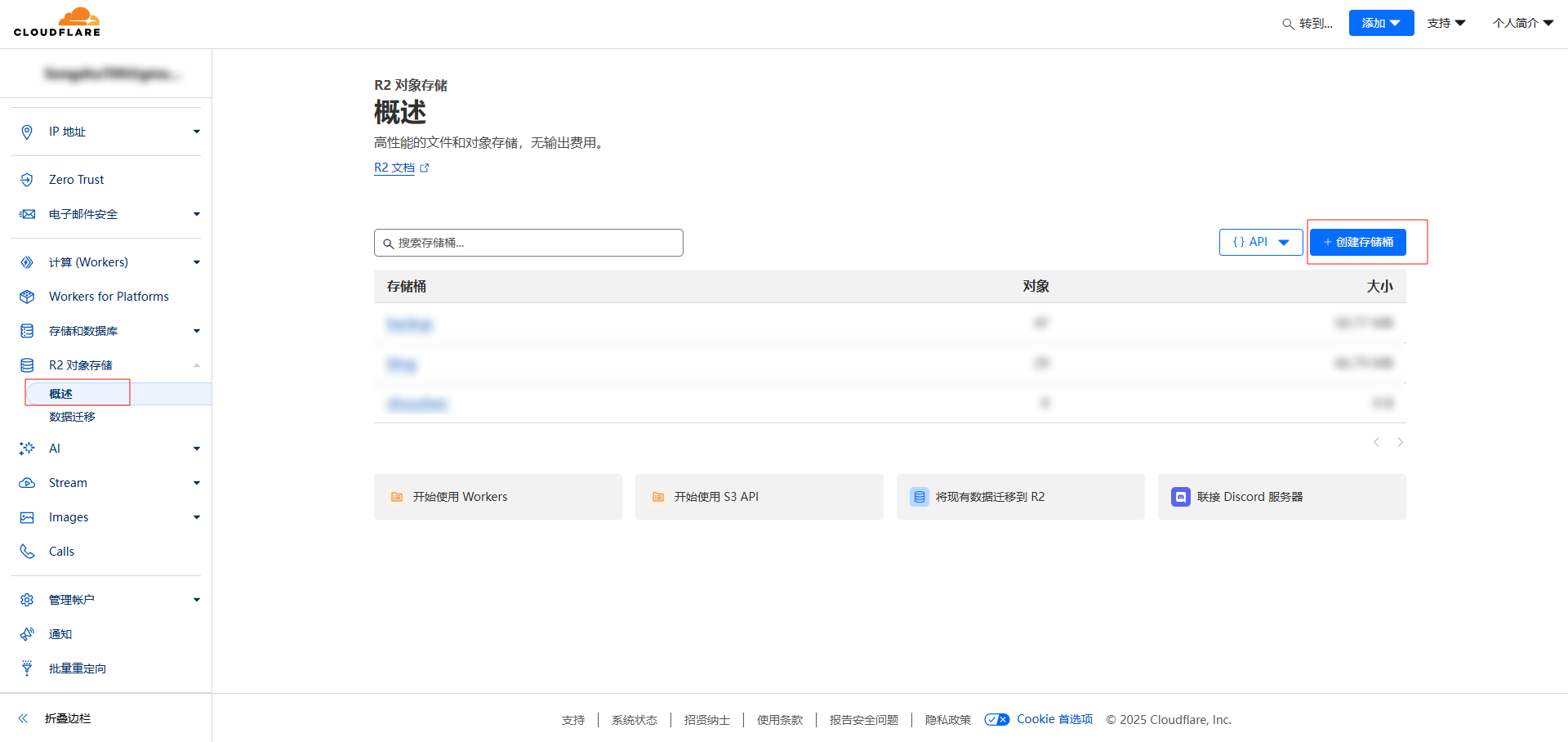This screenshot has height=742, width=1568.
Task: Toggle the Cookie 首选项 switch icon
Action: [x=996, y=720]
